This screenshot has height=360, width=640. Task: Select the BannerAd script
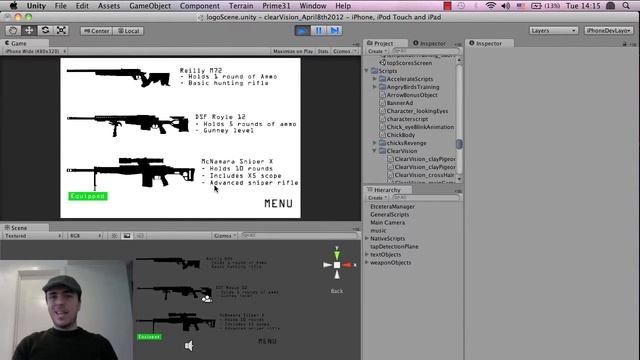[400, 103]
